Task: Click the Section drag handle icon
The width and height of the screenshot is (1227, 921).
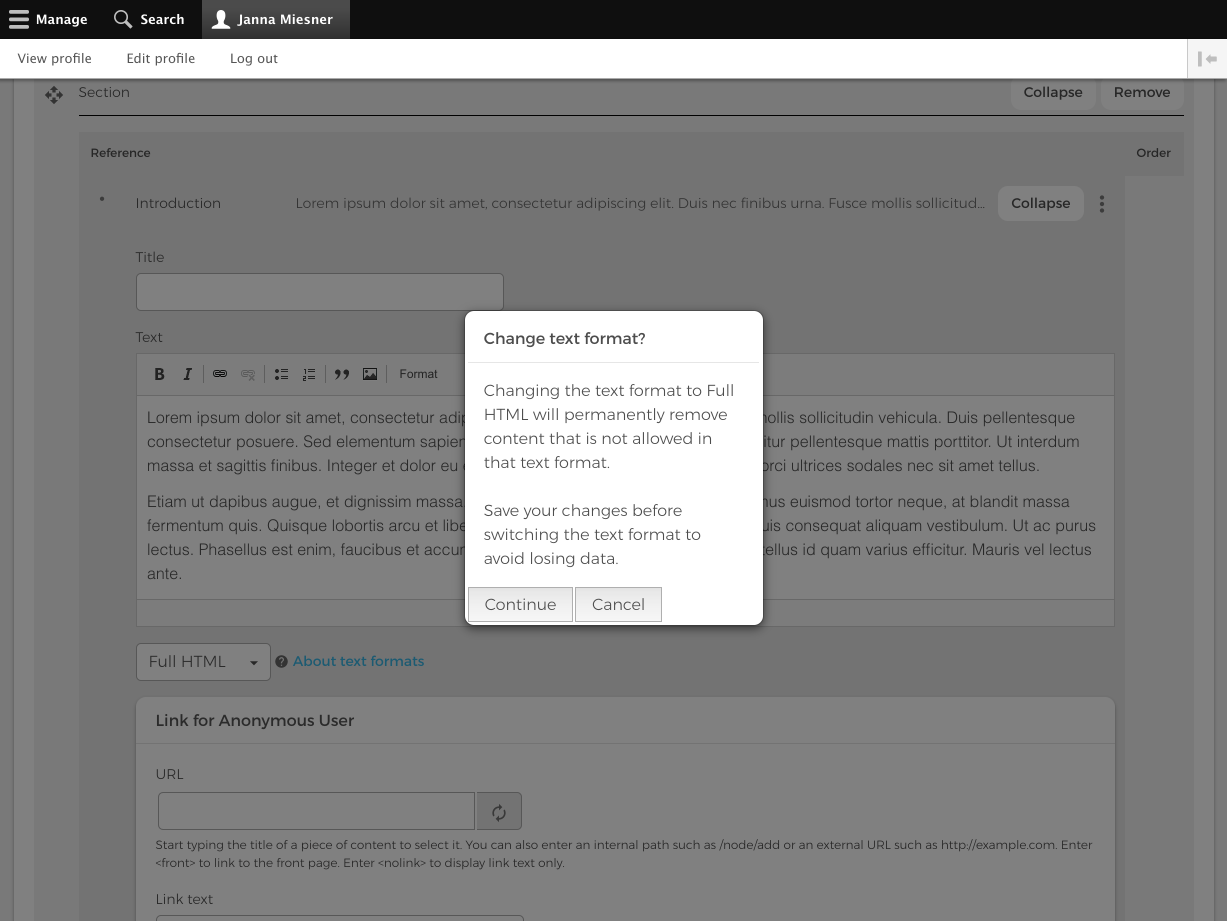Action: pyautogui.click(x=54, y=95)
